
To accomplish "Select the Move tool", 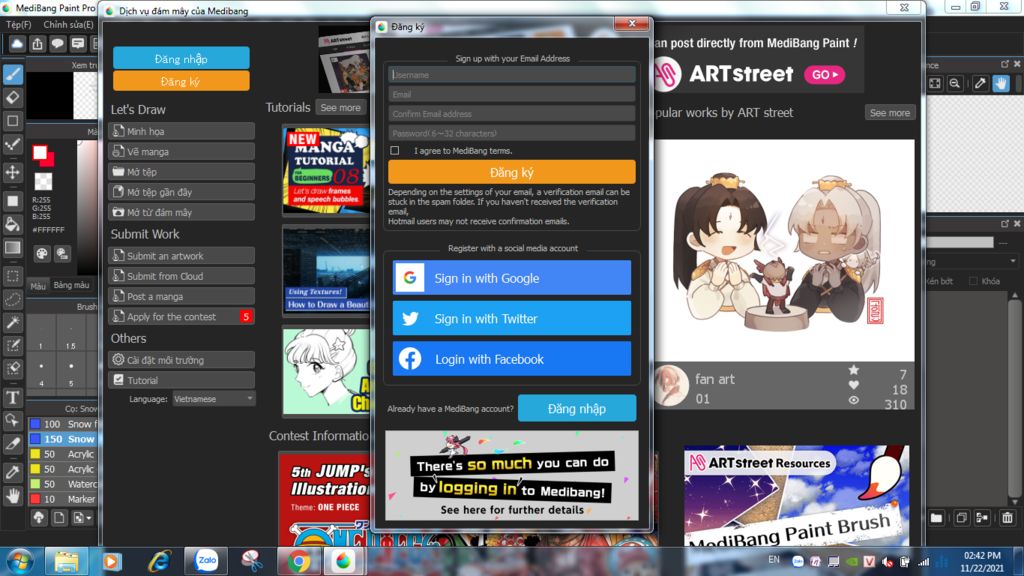I will click(x=12, y=172).
